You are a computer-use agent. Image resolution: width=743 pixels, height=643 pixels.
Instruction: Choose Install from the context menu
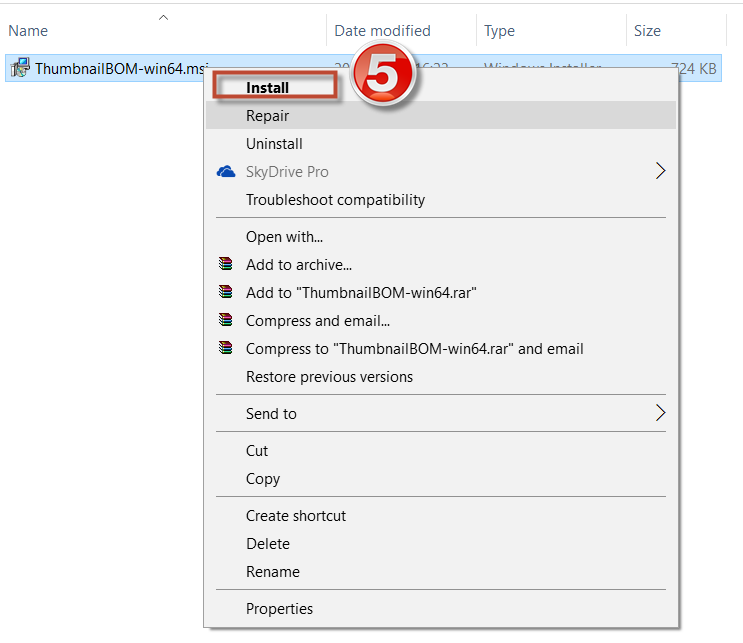tap(267, 88)
